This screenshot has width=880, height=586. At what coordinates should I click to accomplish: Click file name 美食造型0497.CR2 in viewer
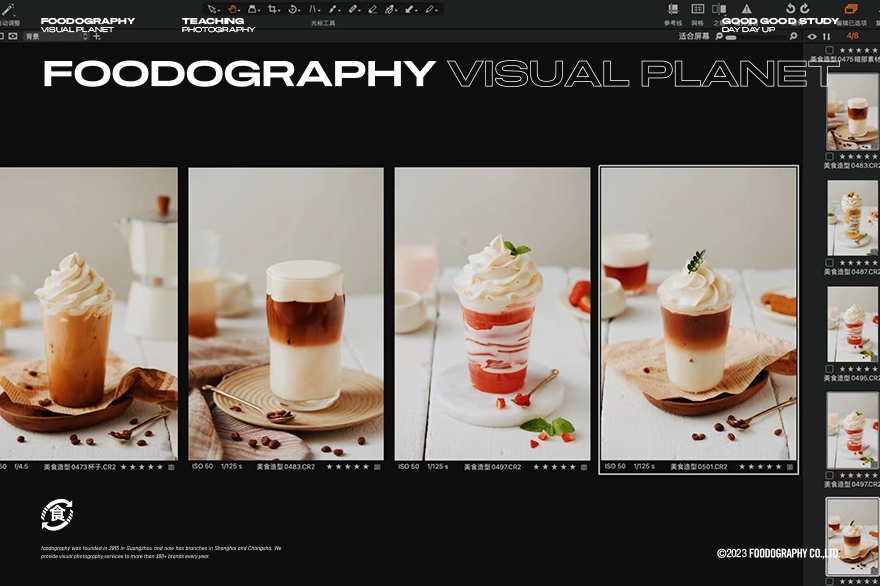point(492,467)
